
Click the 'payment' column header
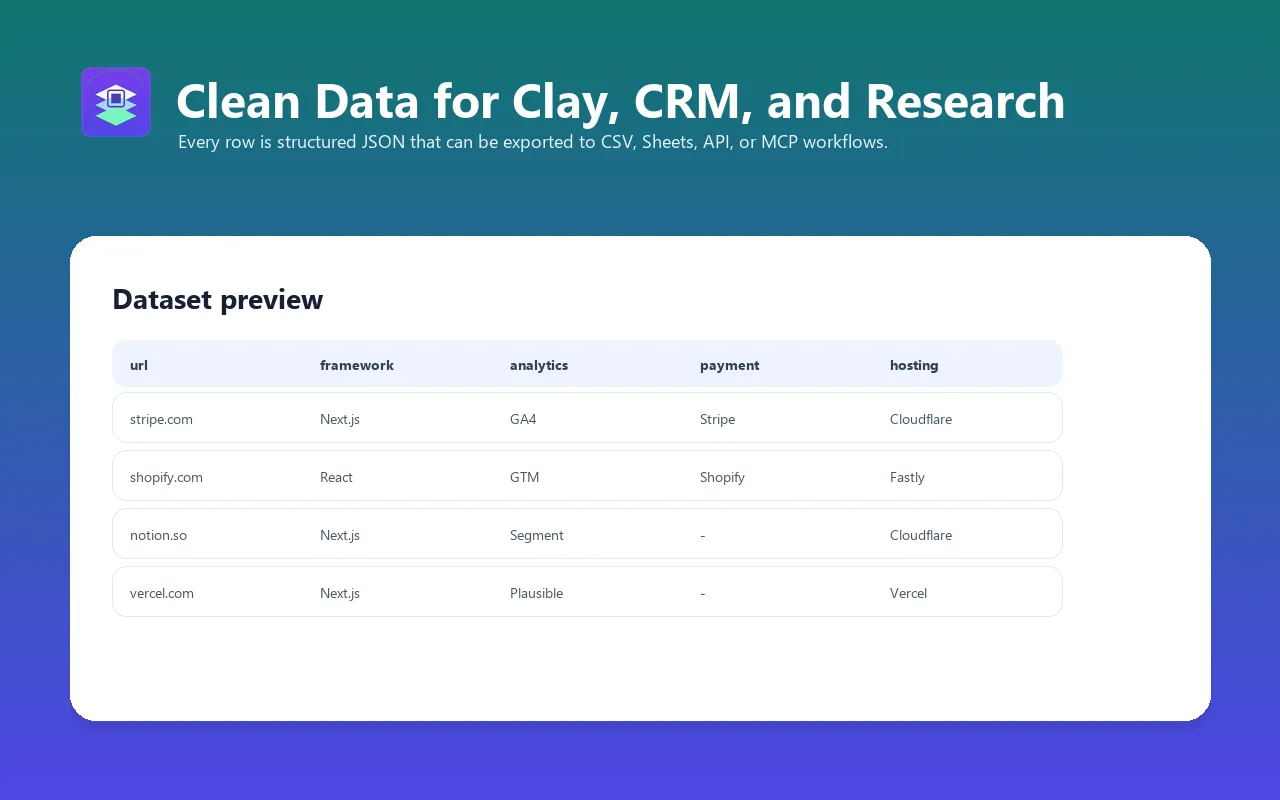730,365
